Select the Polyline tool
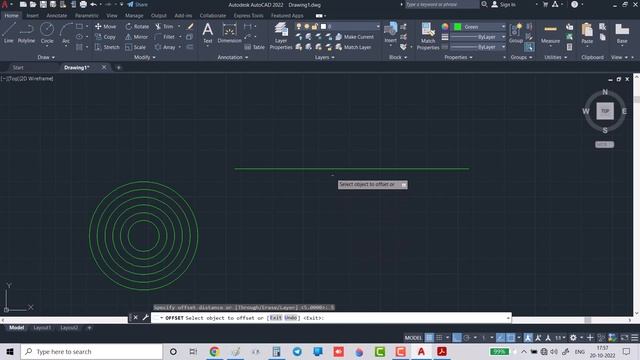Viewport: 640px width, 360px height. point(26,33)
